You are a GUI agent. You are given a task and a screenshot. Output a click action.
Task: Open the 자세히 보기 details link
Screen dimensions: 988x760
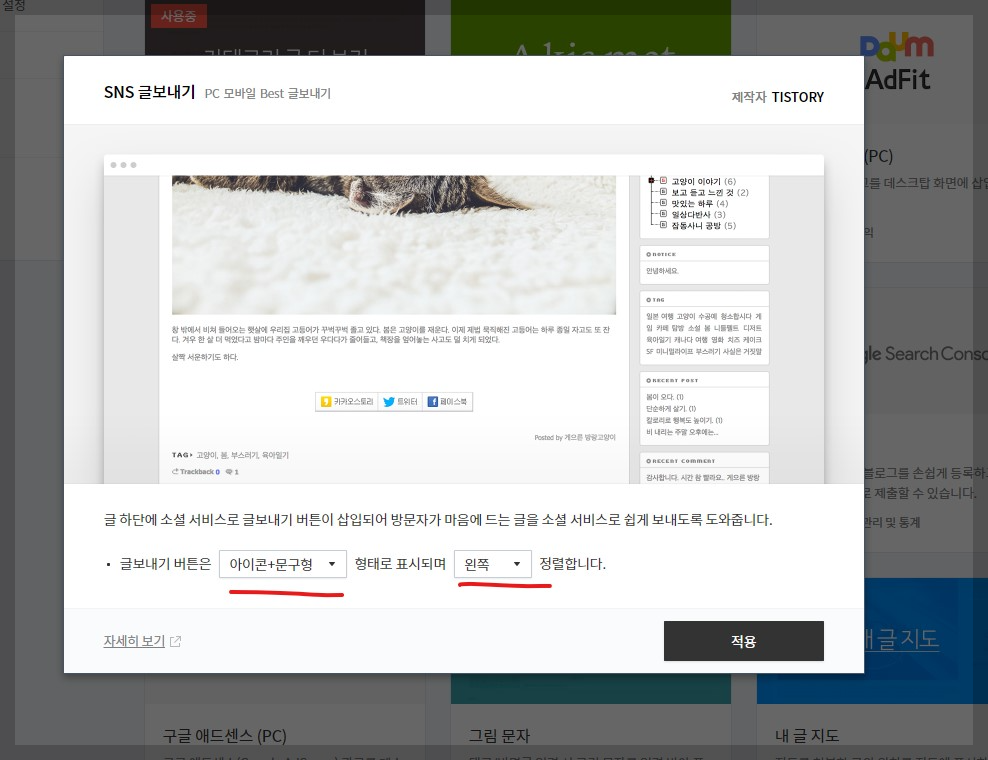[x=133, y=641]
